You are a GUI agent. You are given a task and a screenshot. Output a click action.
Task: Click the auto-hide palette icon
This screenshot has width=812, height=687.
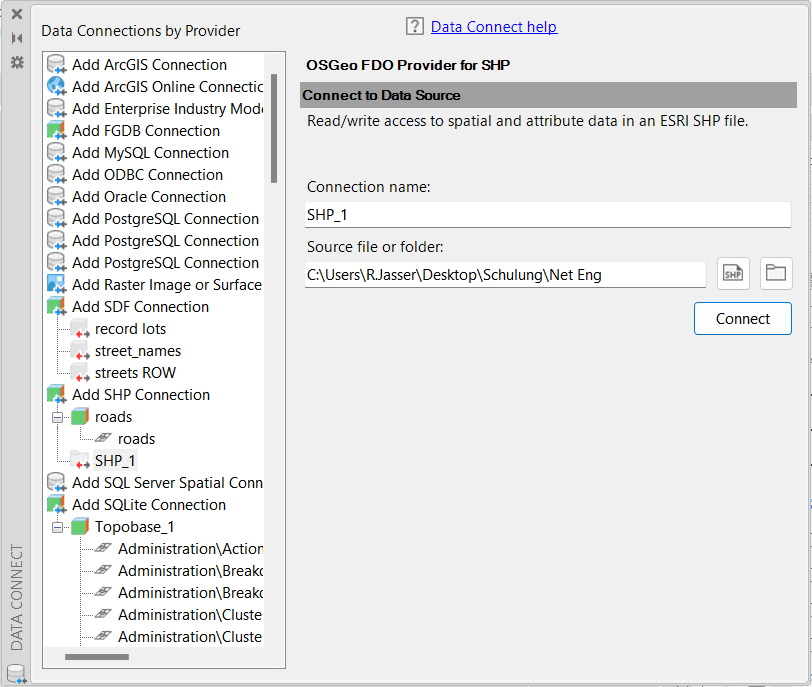click(x=17, y=38)
